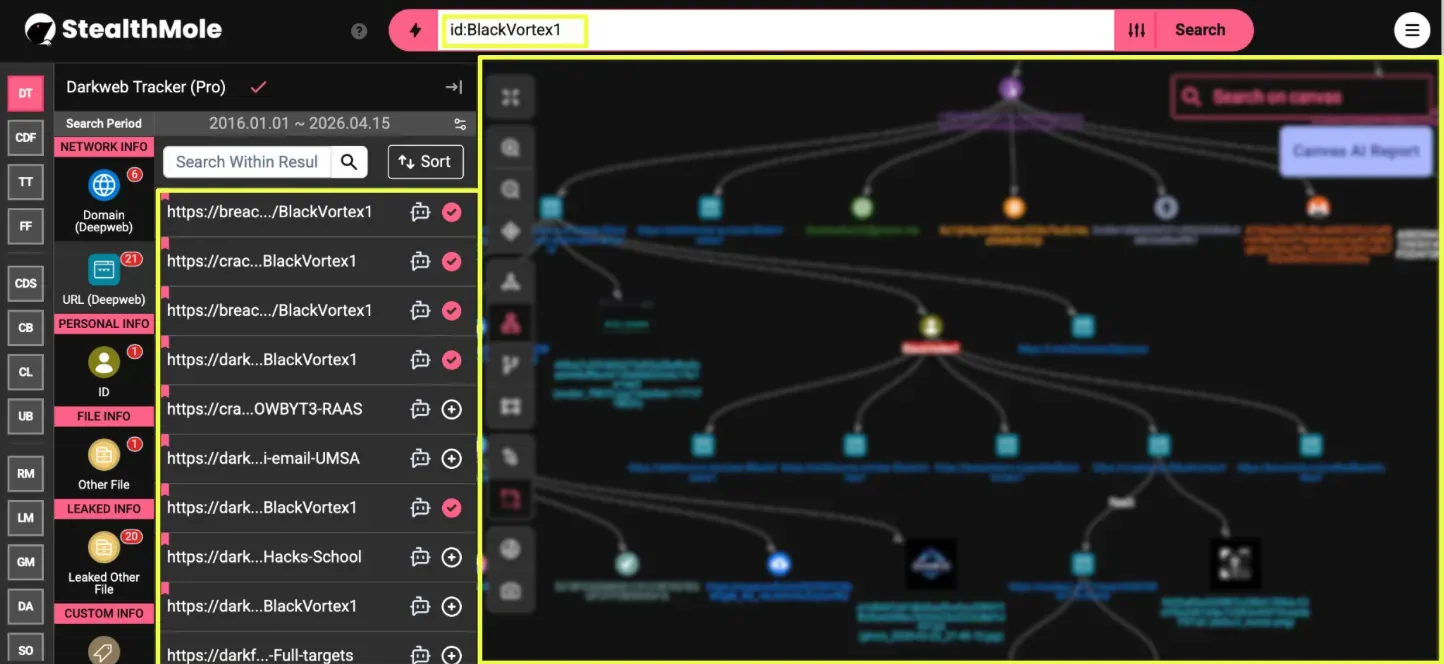
Task: Open AI bot icon for OWBYT3-RAAS result
Action: point(420,409)
